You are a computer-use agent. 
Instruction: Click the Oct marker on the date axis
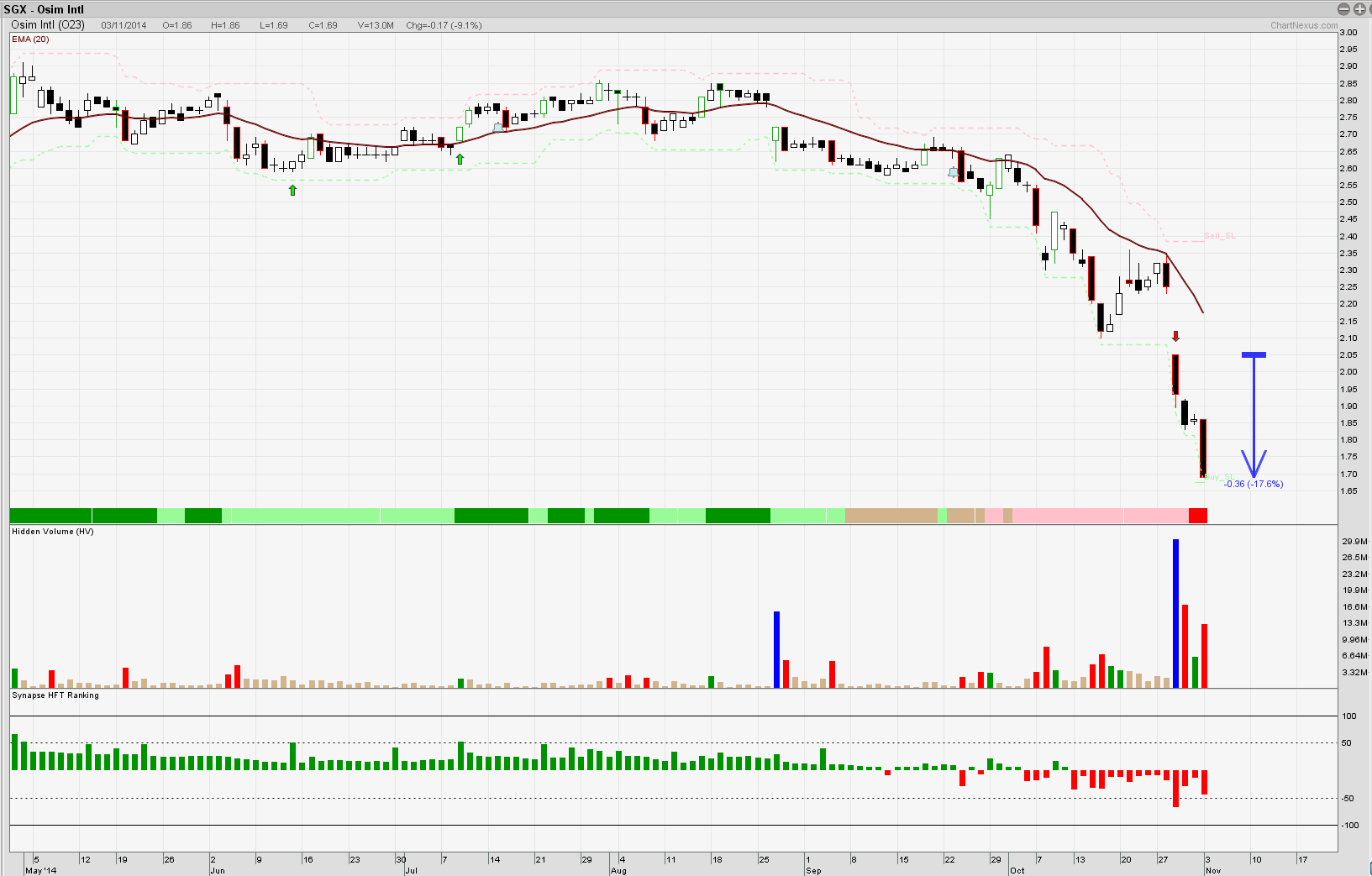tap(1017, 870)
